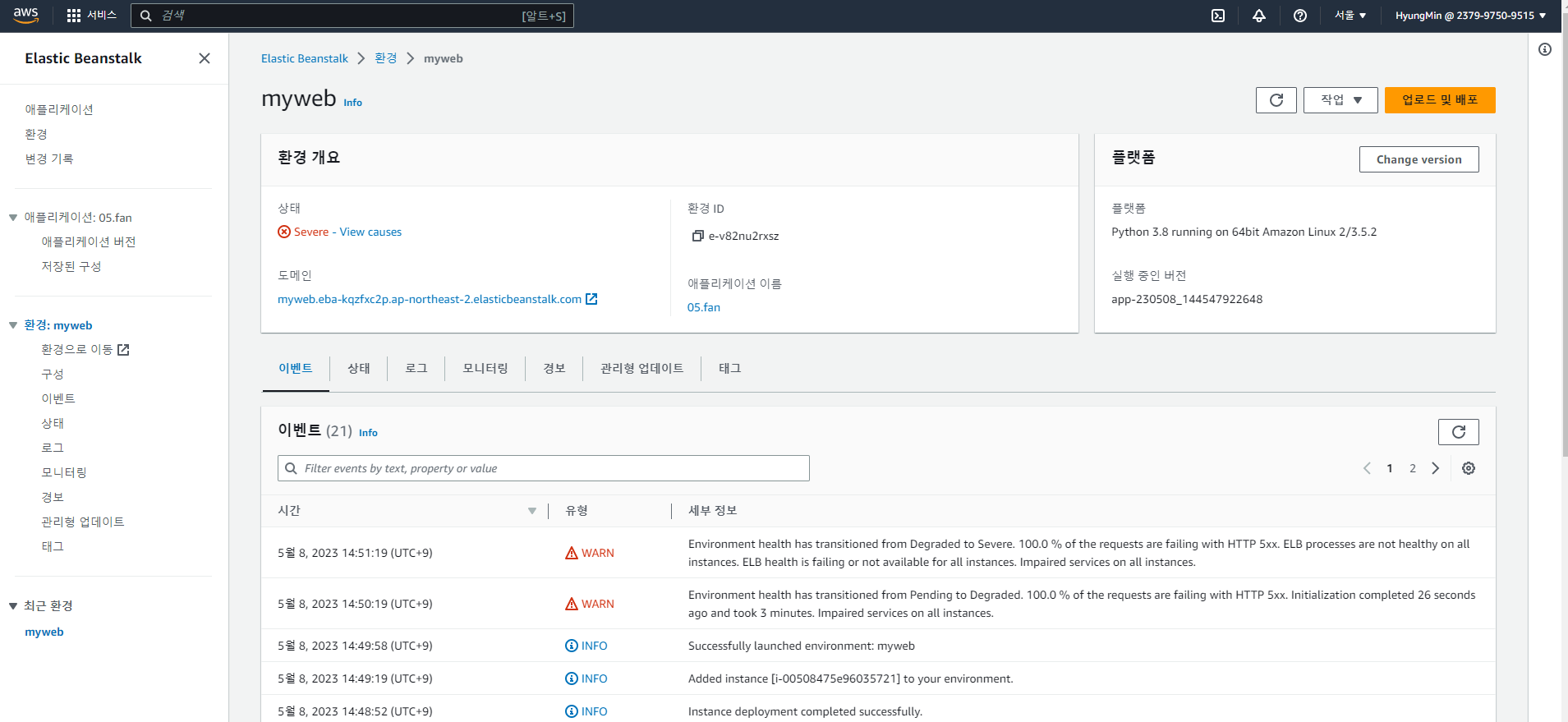Switch to the 경보 tab
1568x722 pixels.
554,369
